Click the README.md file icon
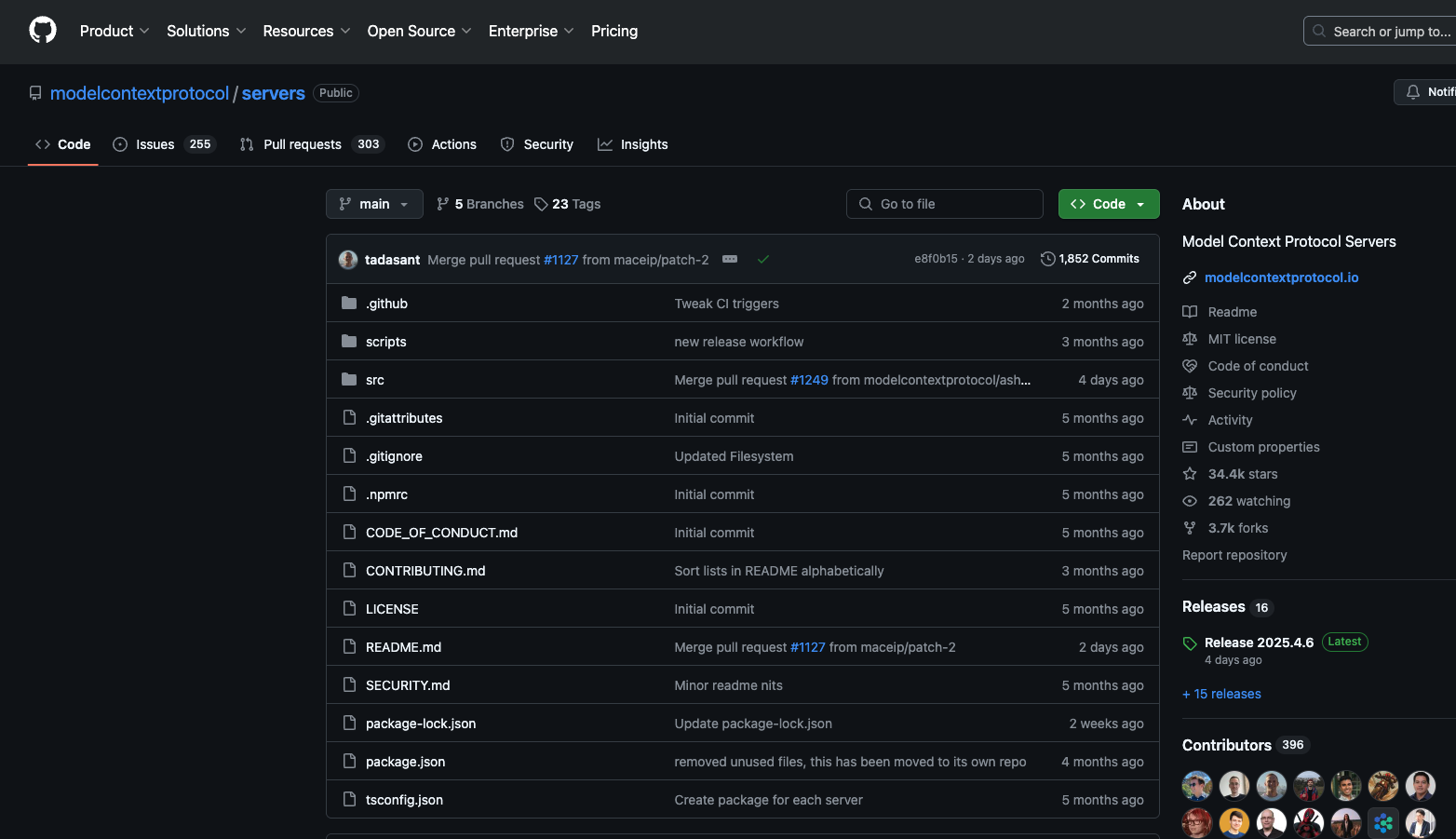The height and width of the screenshot is (839, 1456). click(x=349, y=646)
